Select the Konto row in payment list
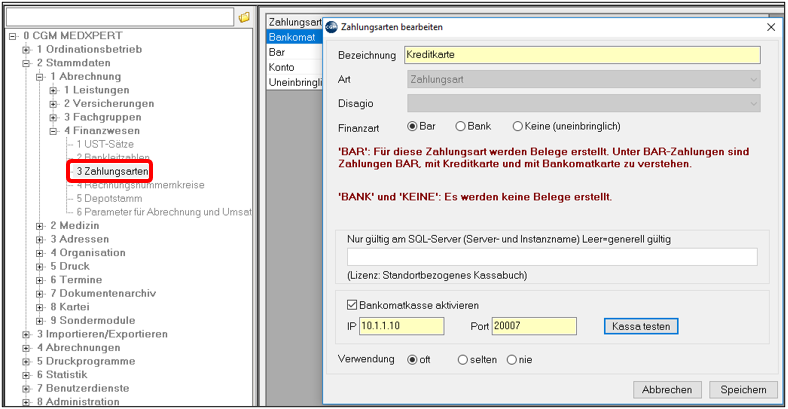788x409 pixels. pyautogui.click(x=294, y=67)
